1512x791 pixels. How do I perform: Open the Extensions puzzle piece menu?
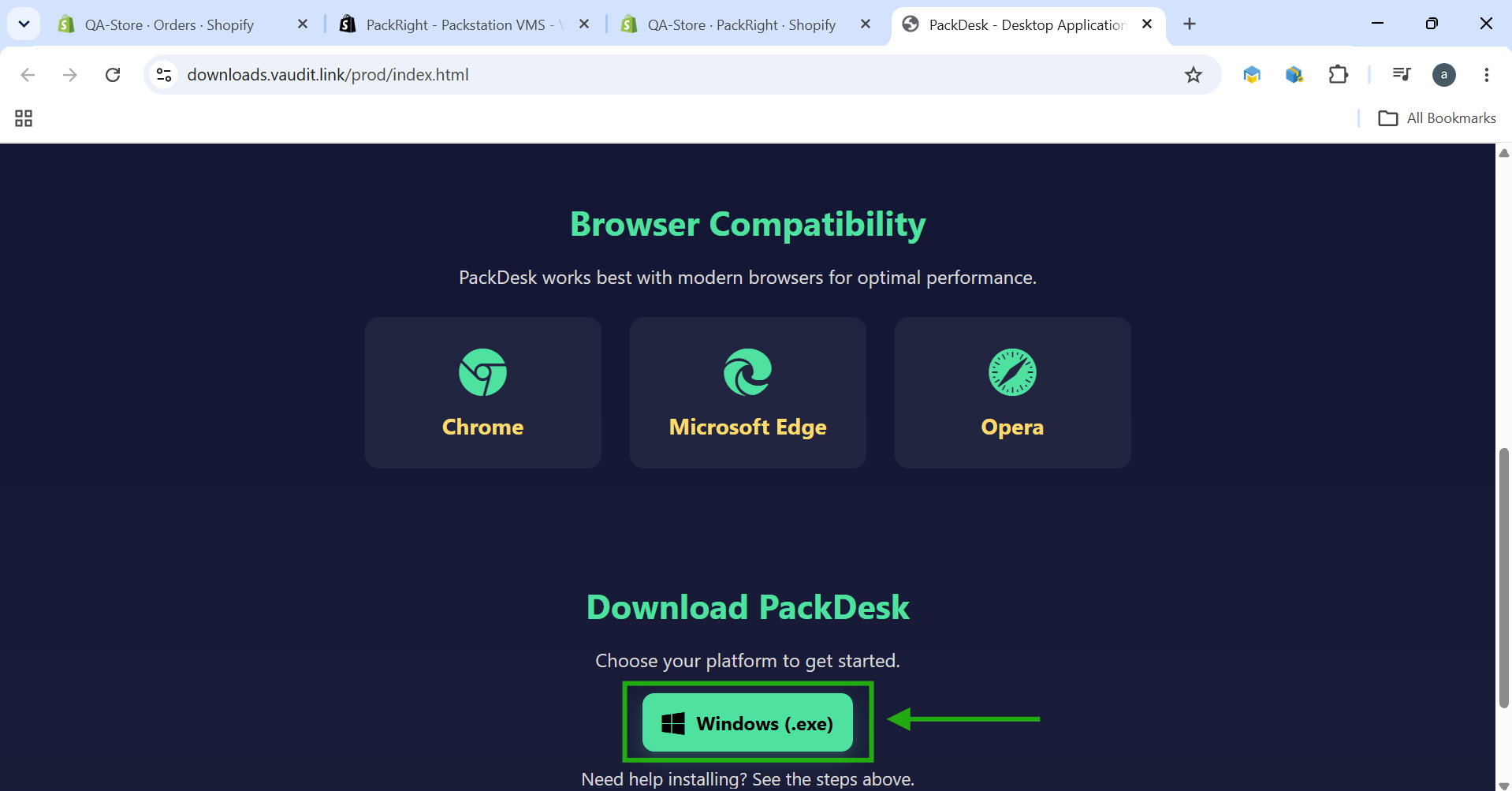tap(1339, 75)
